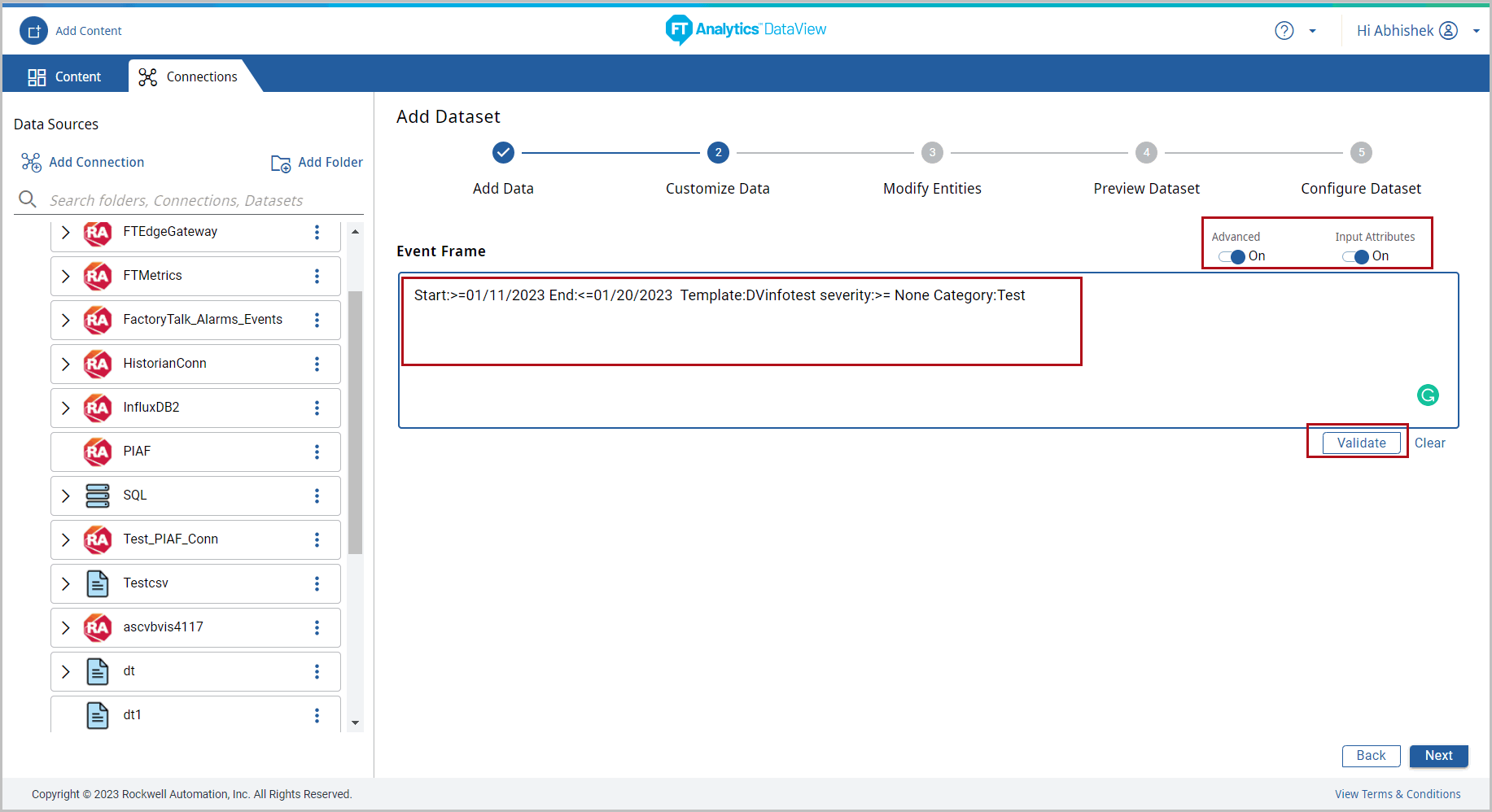Viewport: 1492px width, 812px height.
Task: Expand FactoryTalk_Alarms_Events connection
Action: pyautogui.click(x=66, y=321)
